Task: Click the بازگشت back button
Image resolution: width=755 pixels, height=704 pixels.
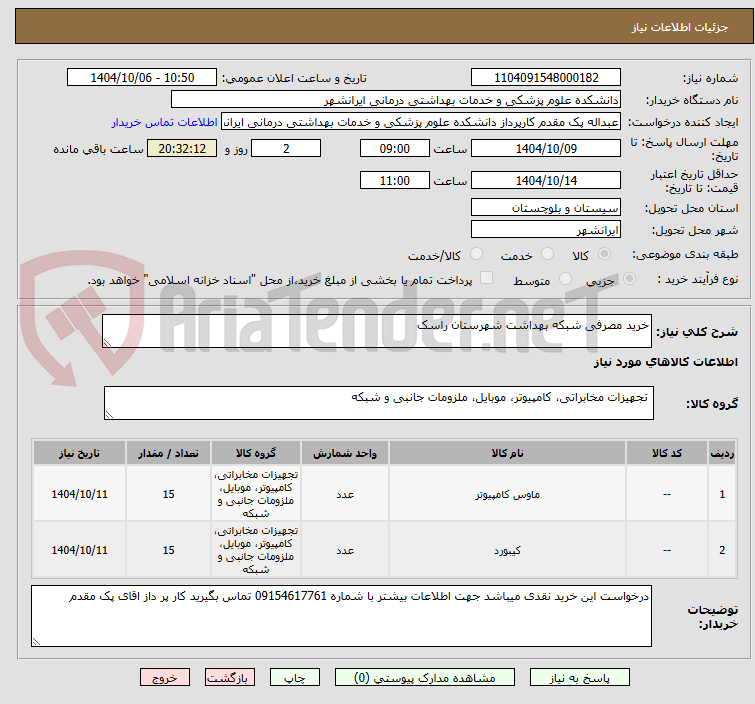Action: tap(231, 677)
